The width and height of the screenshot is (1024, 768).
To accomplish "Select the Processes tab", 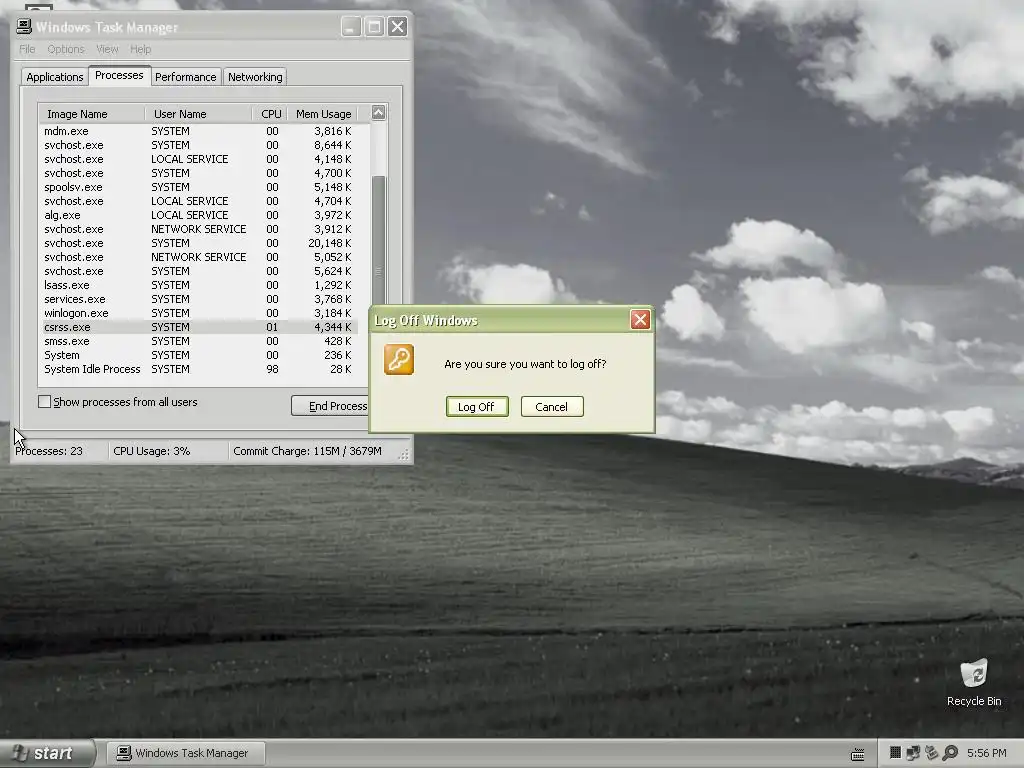I will pos(119,75).
